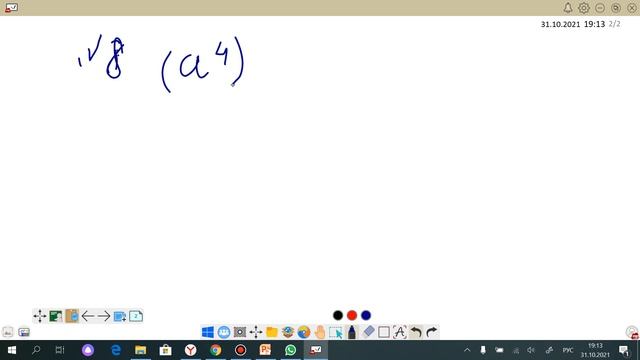Click the page counter 2/2
The width and height of the screenshot is (640, 360).
pos(615,24)
